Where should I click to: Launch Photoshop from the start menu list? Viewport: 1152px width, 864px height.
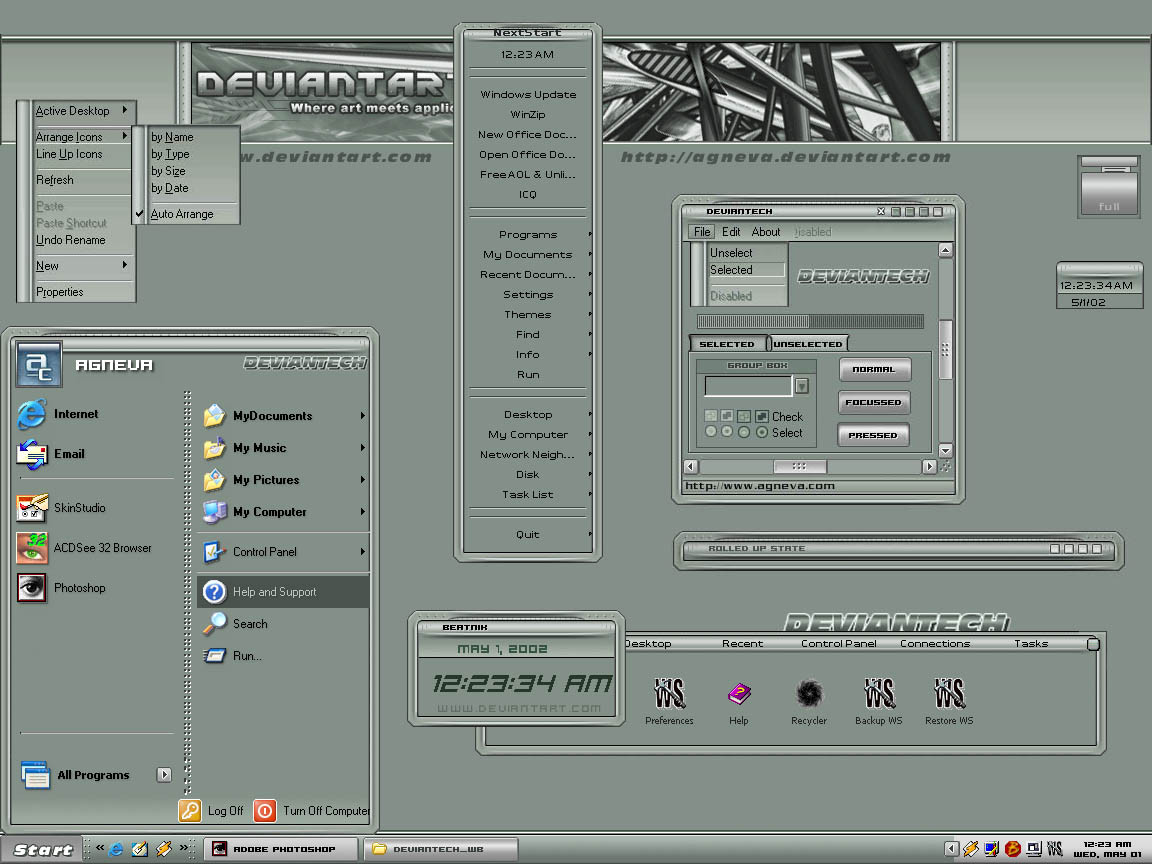click(32, 588)
